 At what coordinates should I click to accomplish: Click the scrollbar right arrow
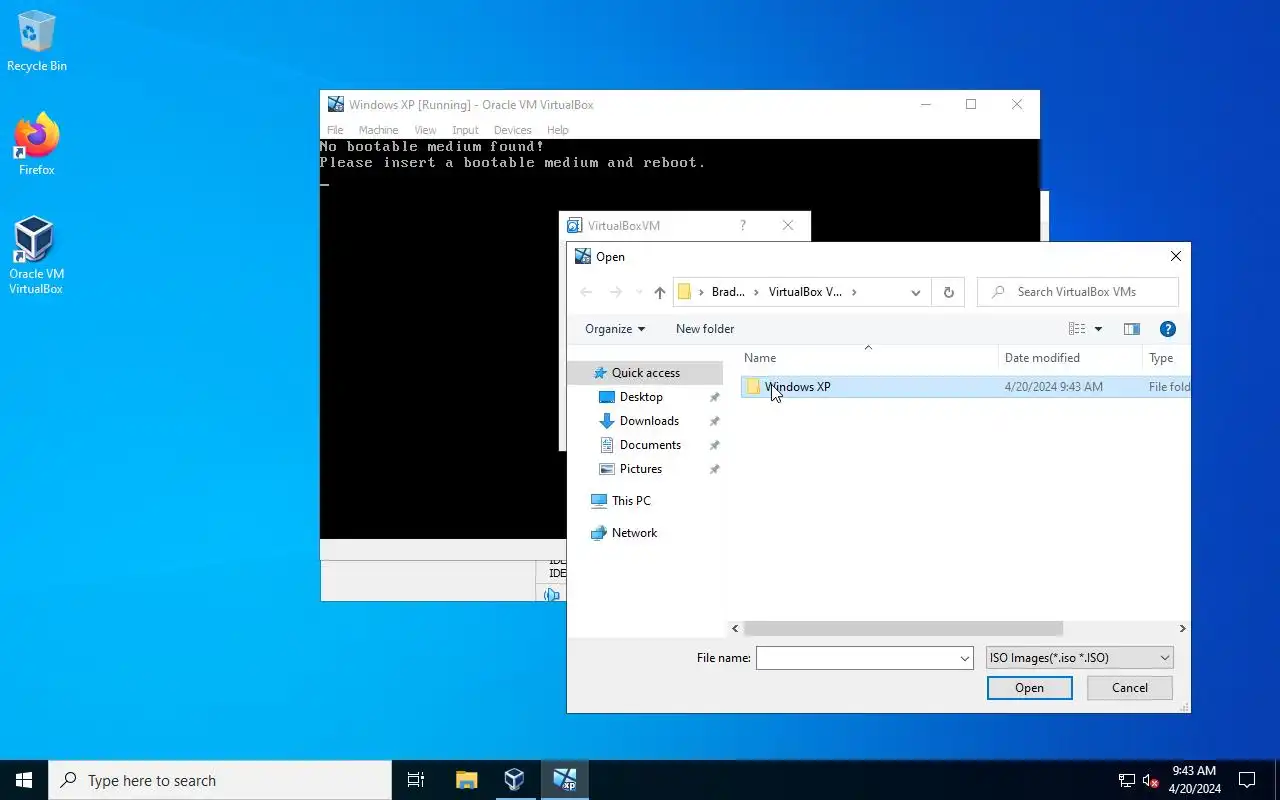1182,629
